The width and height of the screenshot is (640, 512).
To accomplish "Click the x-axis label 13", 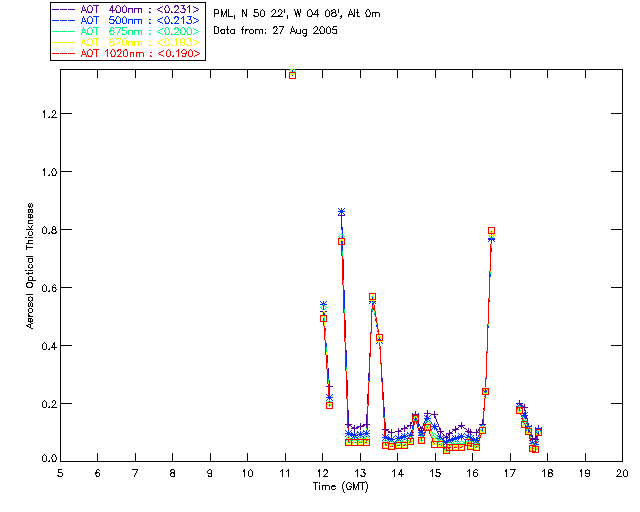I will [x=360, y=473].
